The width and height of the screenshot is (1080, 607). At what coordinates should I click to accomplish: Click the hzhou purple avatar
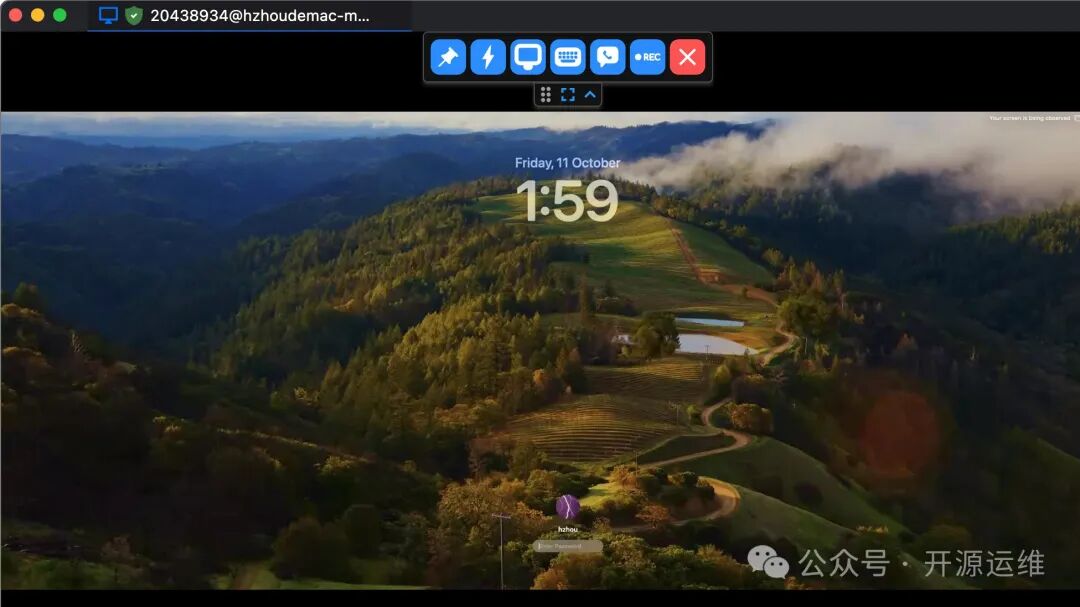point(567,505)
